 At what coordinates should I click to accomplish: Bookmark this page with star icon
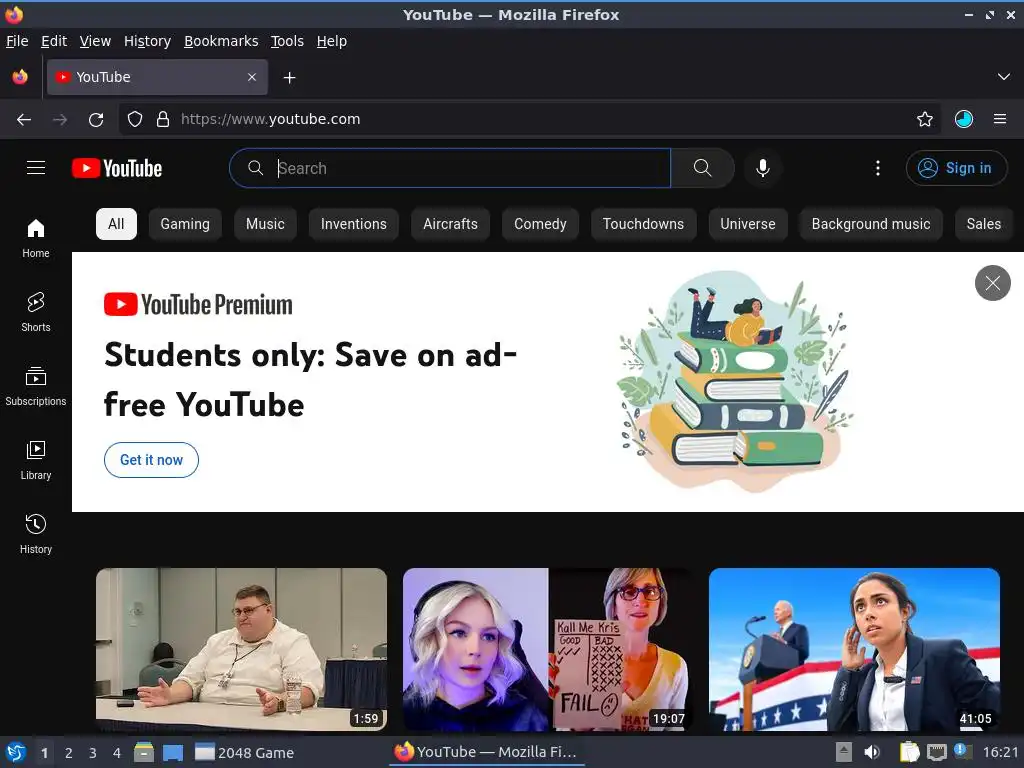(x=925, y=119)
